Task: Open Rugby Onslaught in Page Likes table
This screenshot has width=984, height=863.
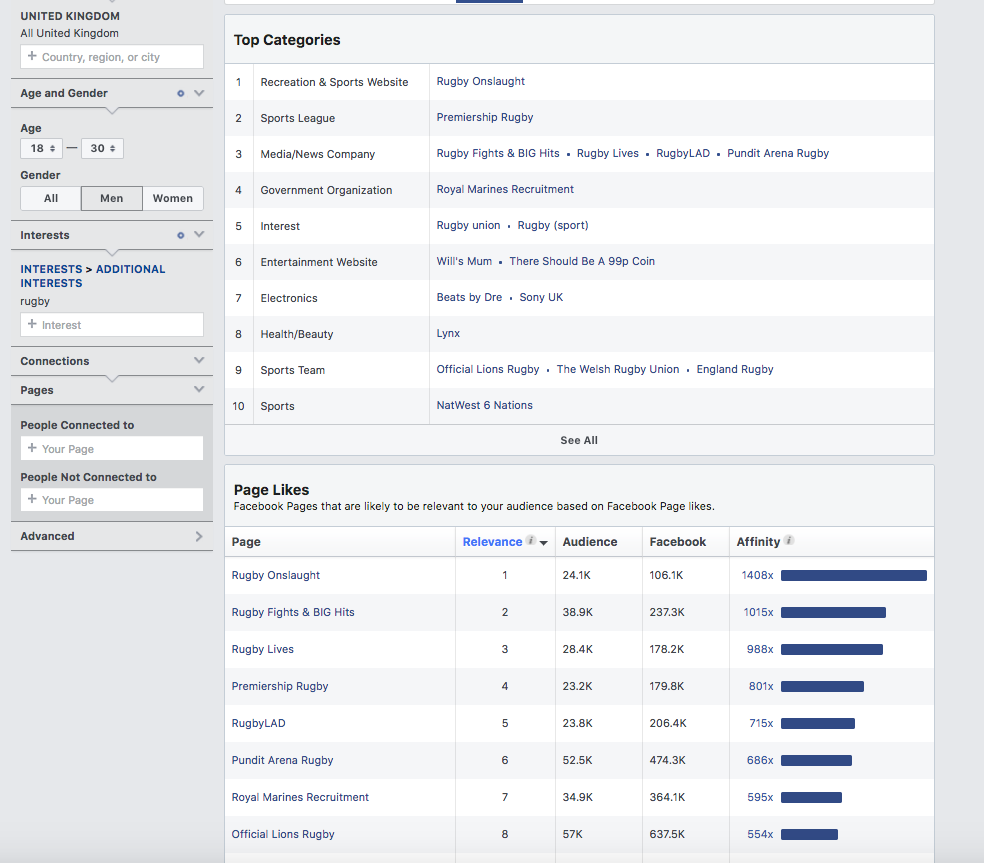Action: 275,575
